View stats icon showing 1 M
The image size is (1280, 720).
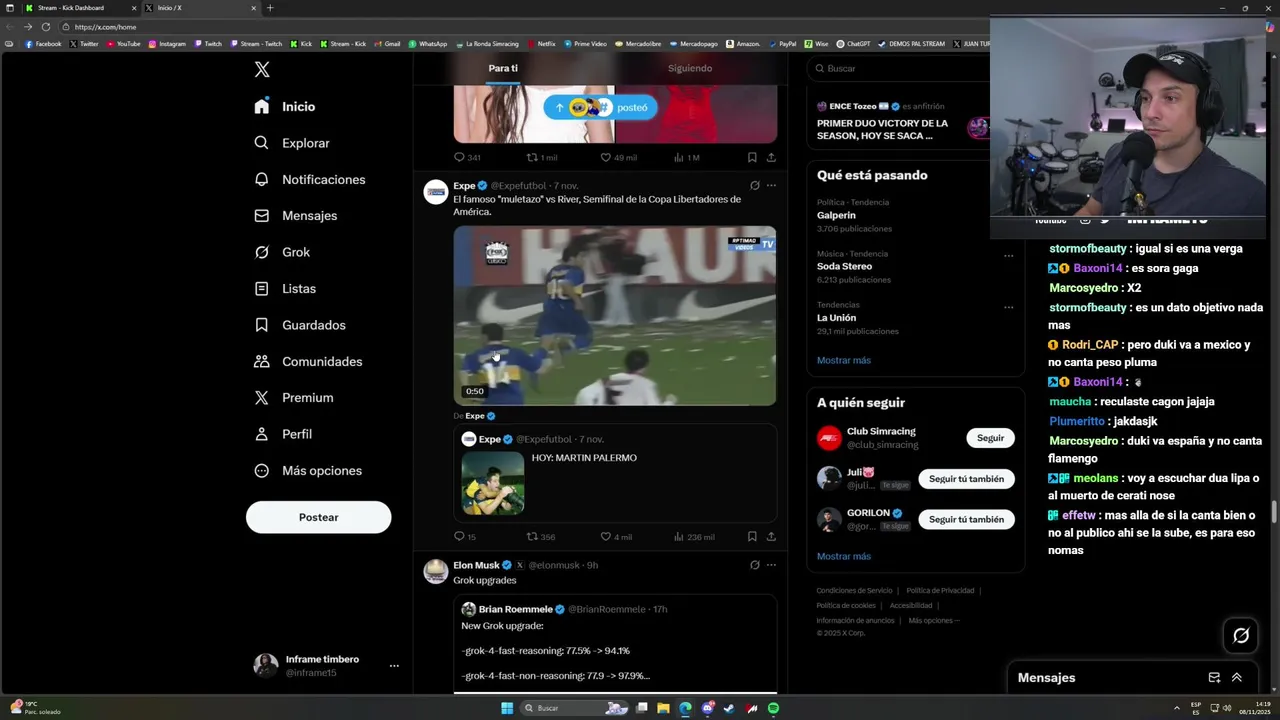click(x=679, y=157)
